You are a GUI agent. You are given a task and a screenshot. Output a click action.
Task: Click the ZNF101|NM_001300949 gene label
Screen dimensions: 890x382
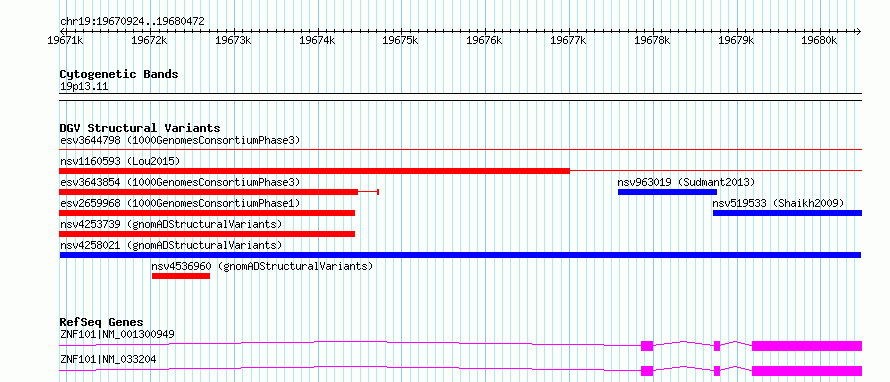(117, 334)
